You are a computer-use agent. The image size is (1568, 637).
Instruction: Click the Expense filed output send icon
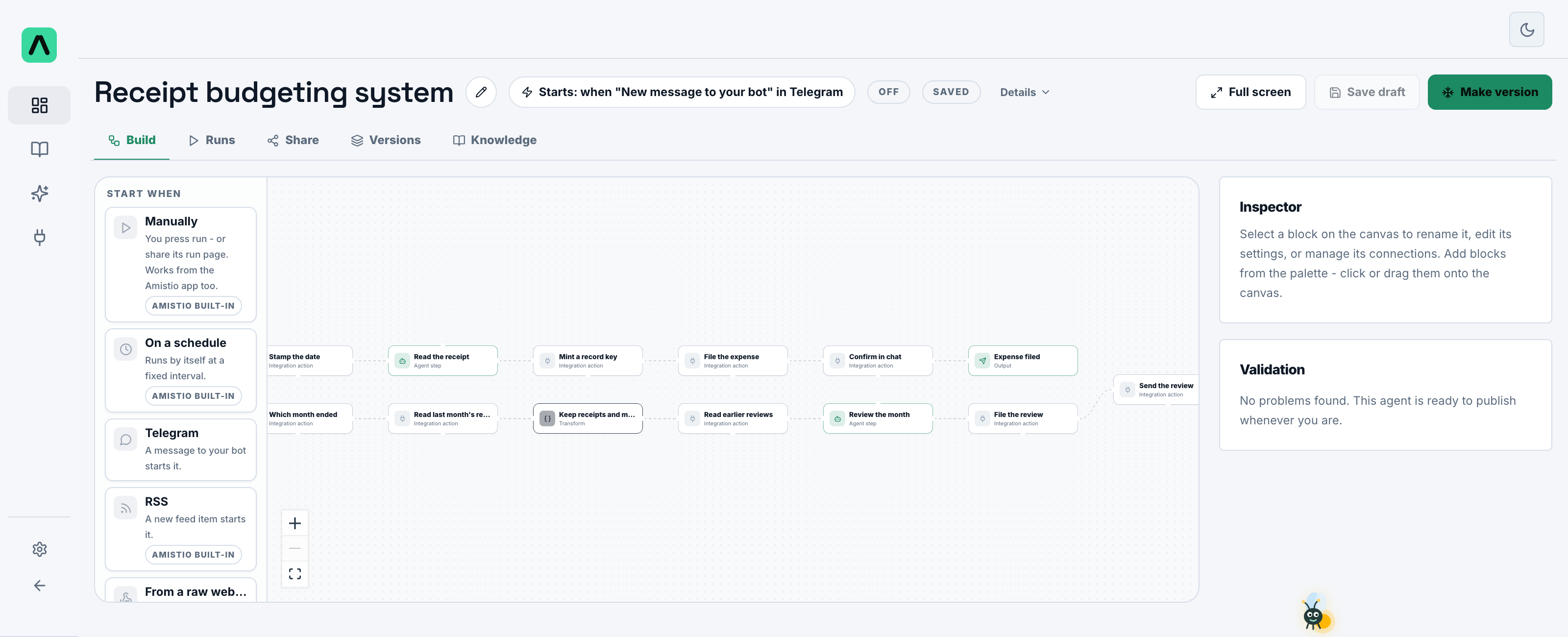[982, 361]
